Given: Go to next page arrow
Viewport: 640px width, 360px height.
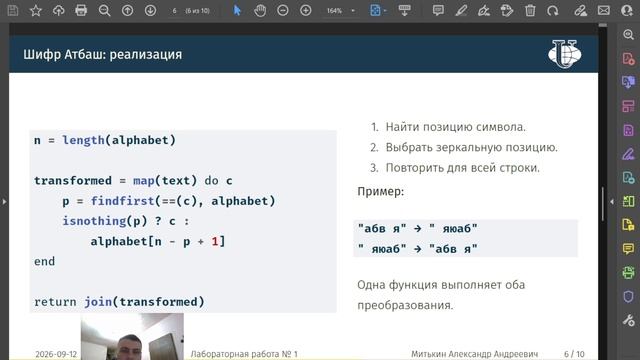Looking at the screenshot, I should click(x=150, y=10).
